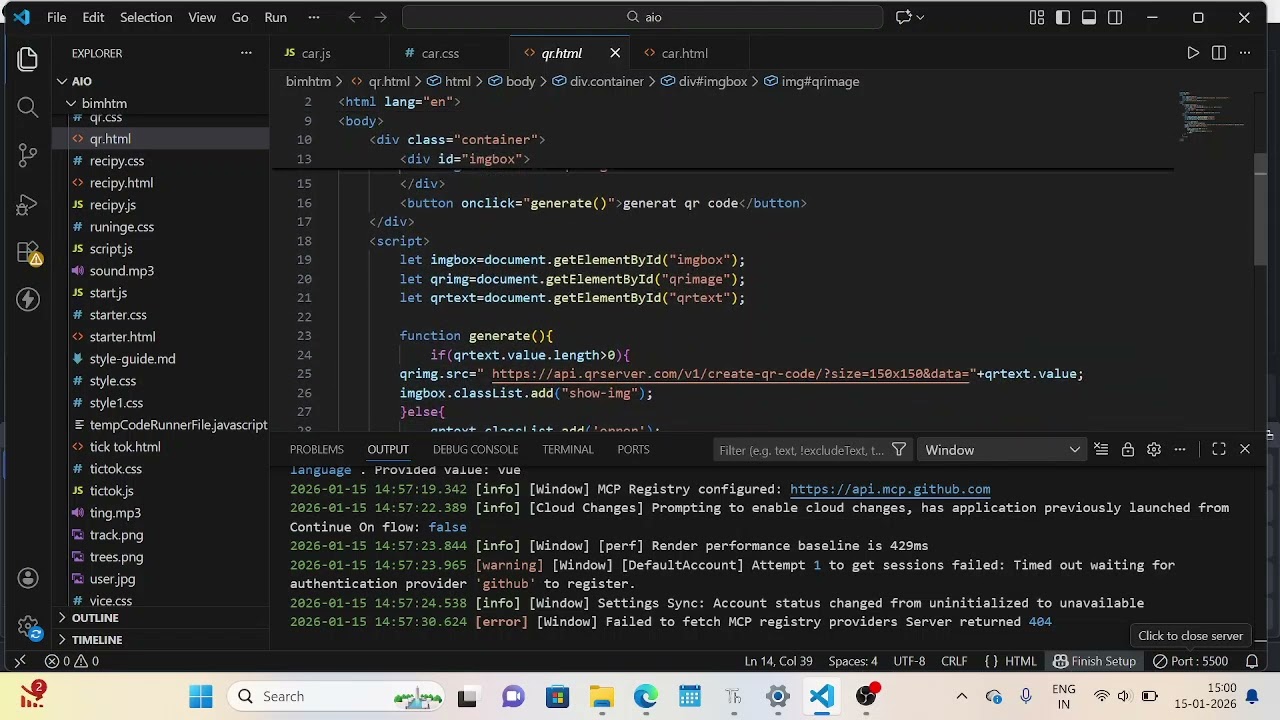Screen dimensions: 1280x720
Task: Open the Copilot chat icon
Action: pos(903,17)
